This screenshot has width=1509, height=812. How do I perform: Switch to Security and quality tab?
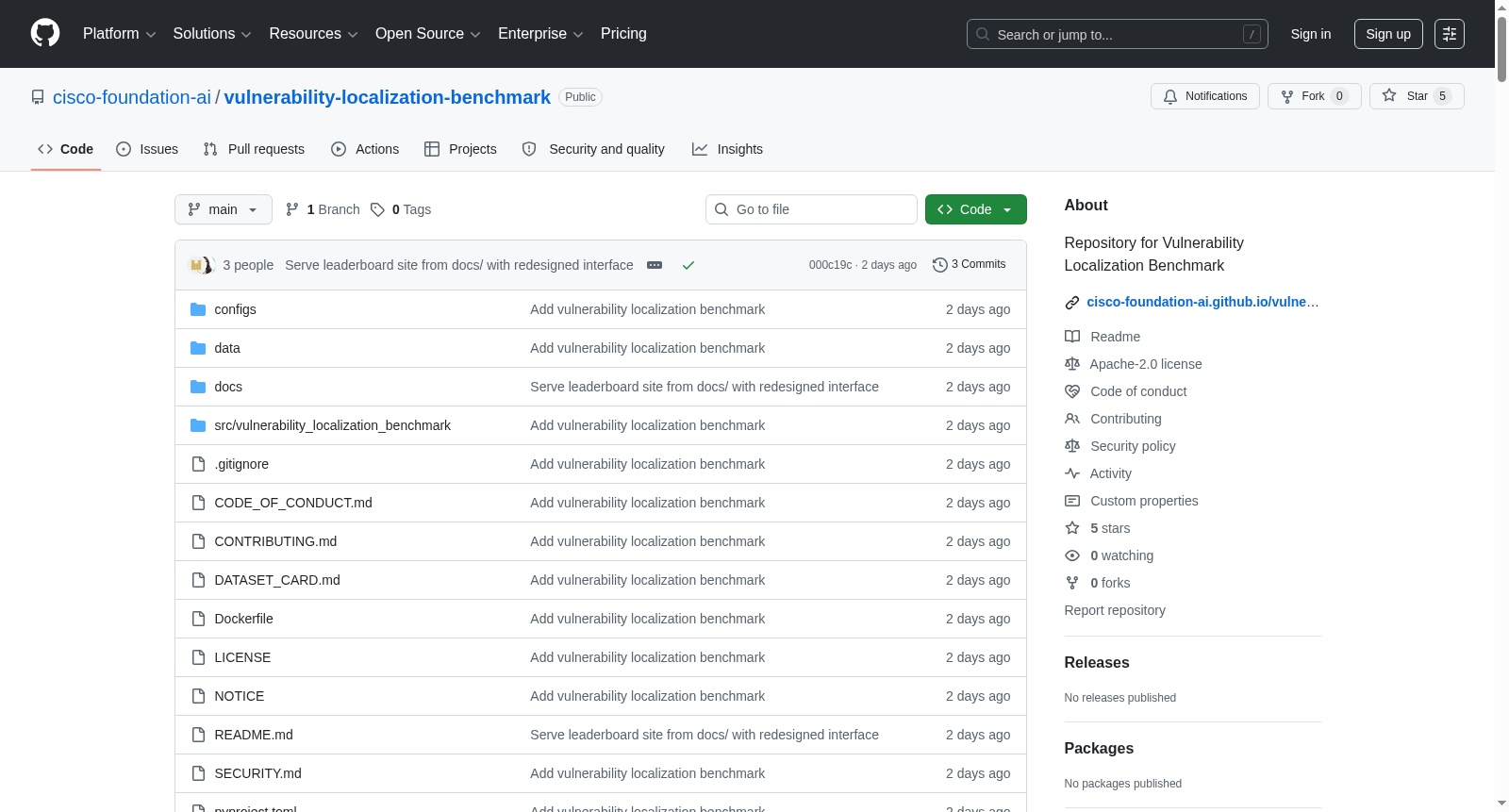(593, 149)
